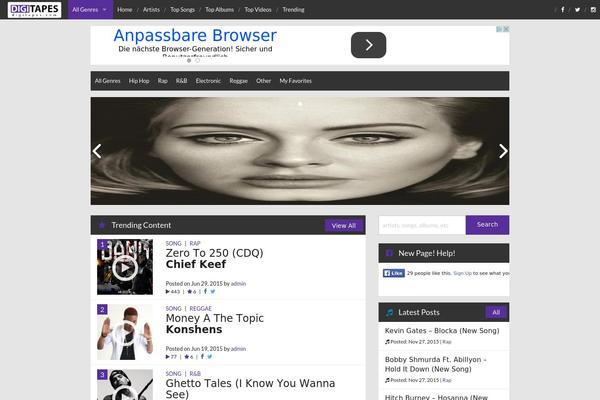Open Home in top navigation
The width and height of the screenshot is (600, 400).
click(x=124, y=10)
